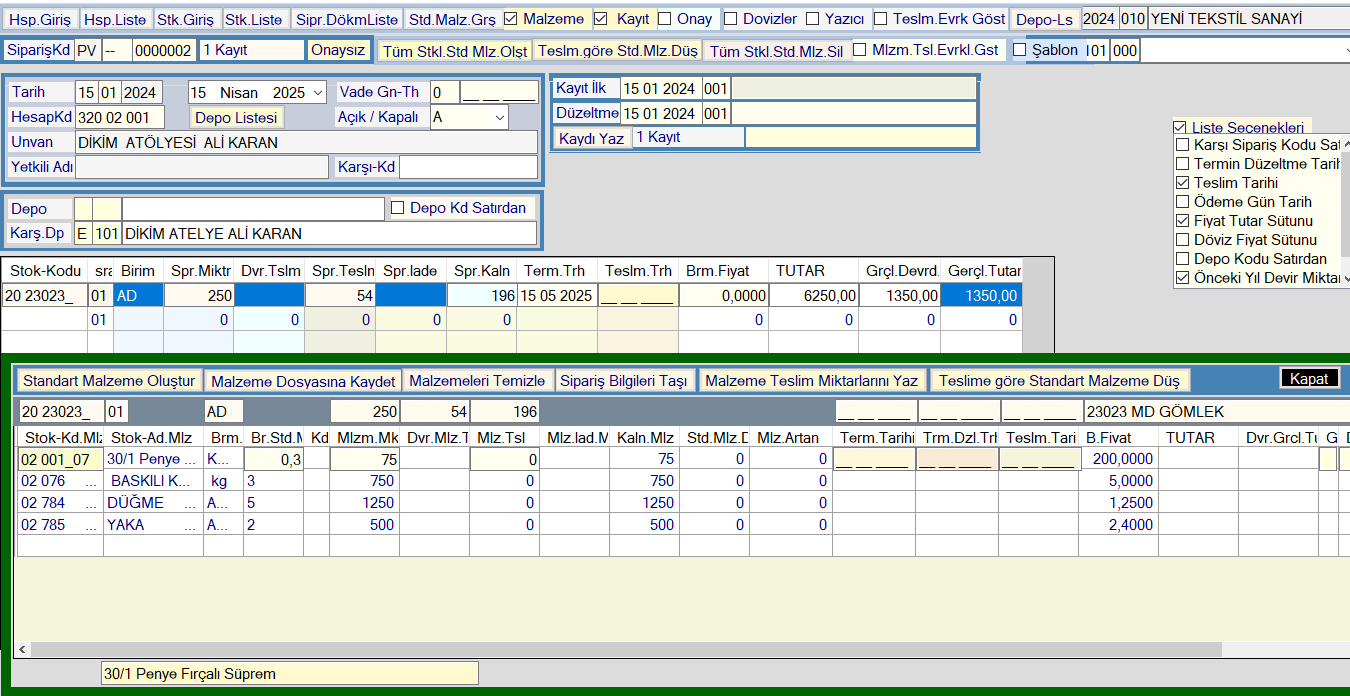Select the DÜĞME material row

click(x=154, y=503)
